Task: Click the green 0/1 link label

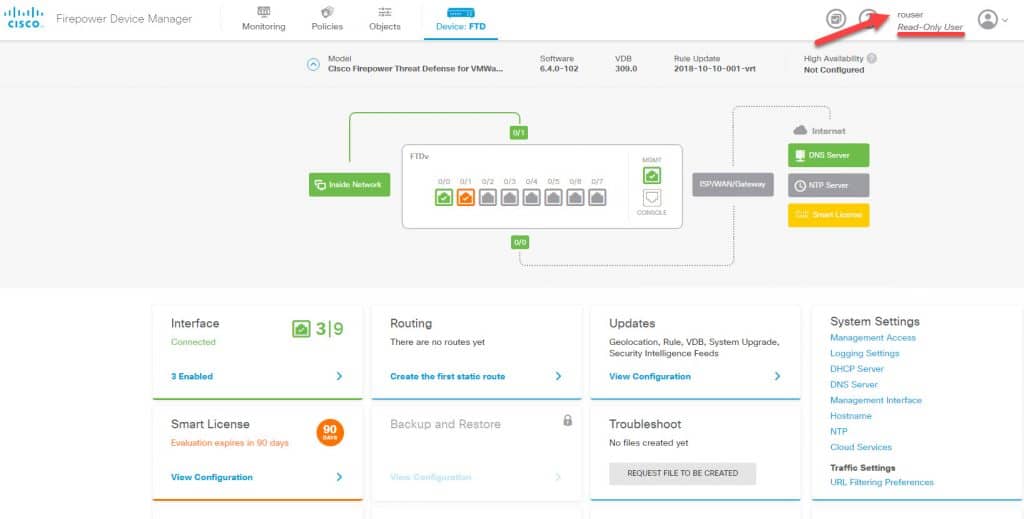Action: point(519,133)
